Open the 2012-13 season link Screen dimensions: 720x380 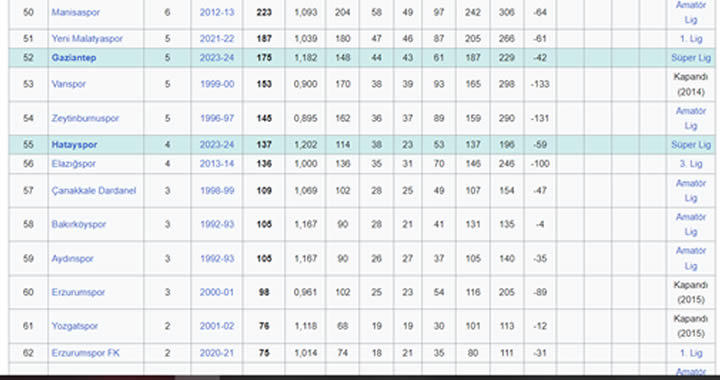(x=217, y=12)
